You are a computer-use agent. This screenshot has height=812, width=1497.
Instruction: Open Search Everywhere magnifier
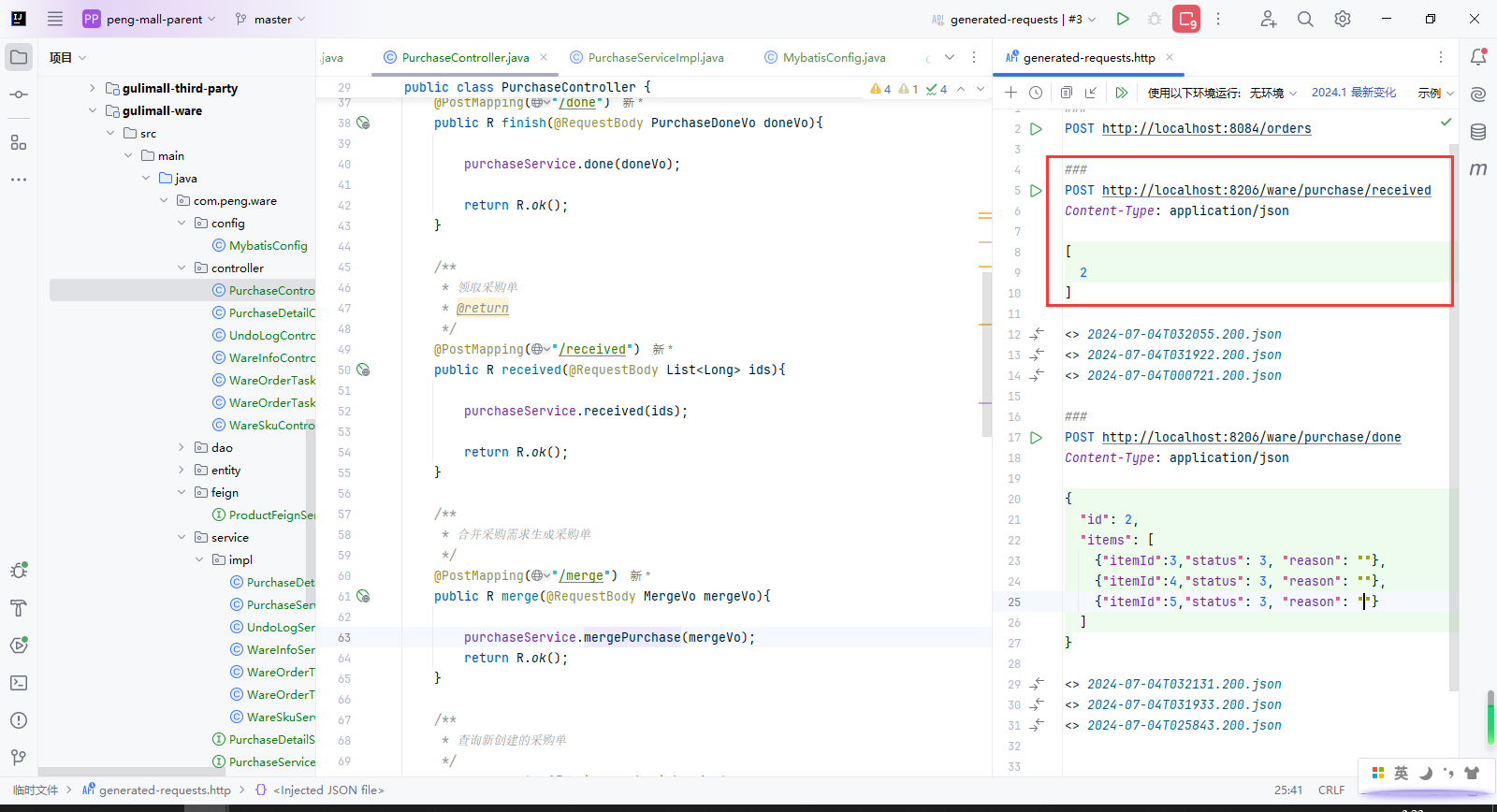pos(1305,19)
